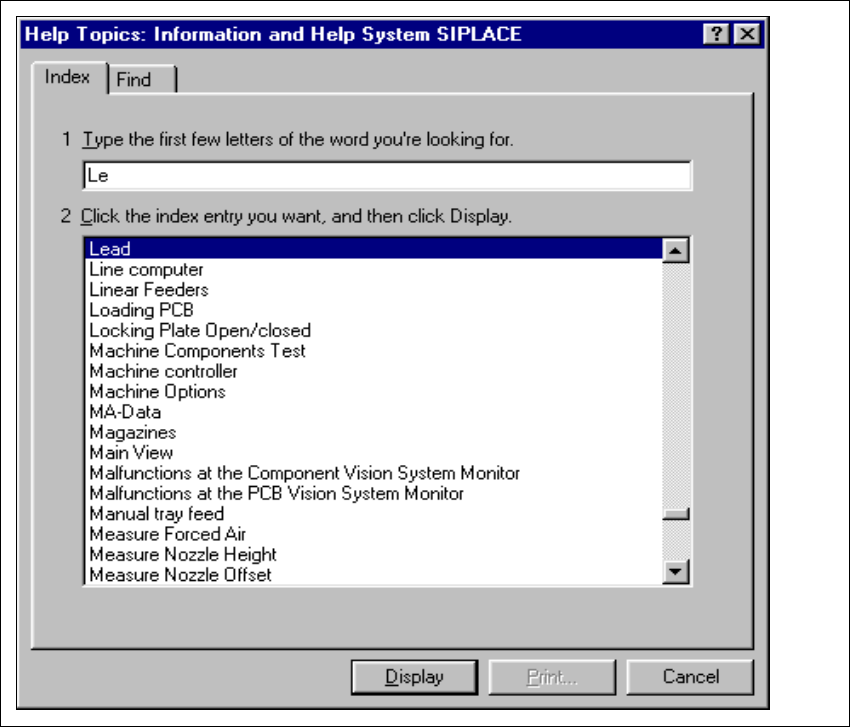Click the index list scroll down arrow
The height and width of the screenshot is (727, 850).
pyautogui.click(x=675, y=571)
